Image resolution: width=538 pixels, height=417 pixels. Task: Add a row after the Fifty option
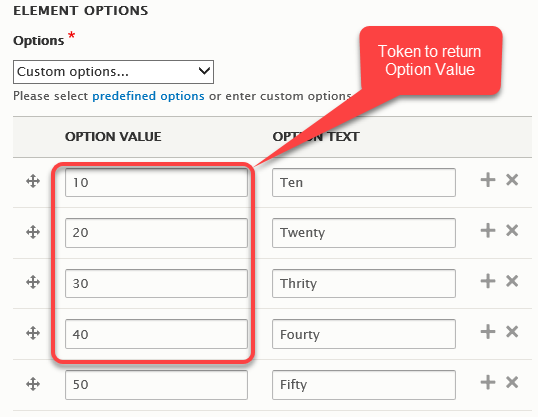tap(488, 382)
